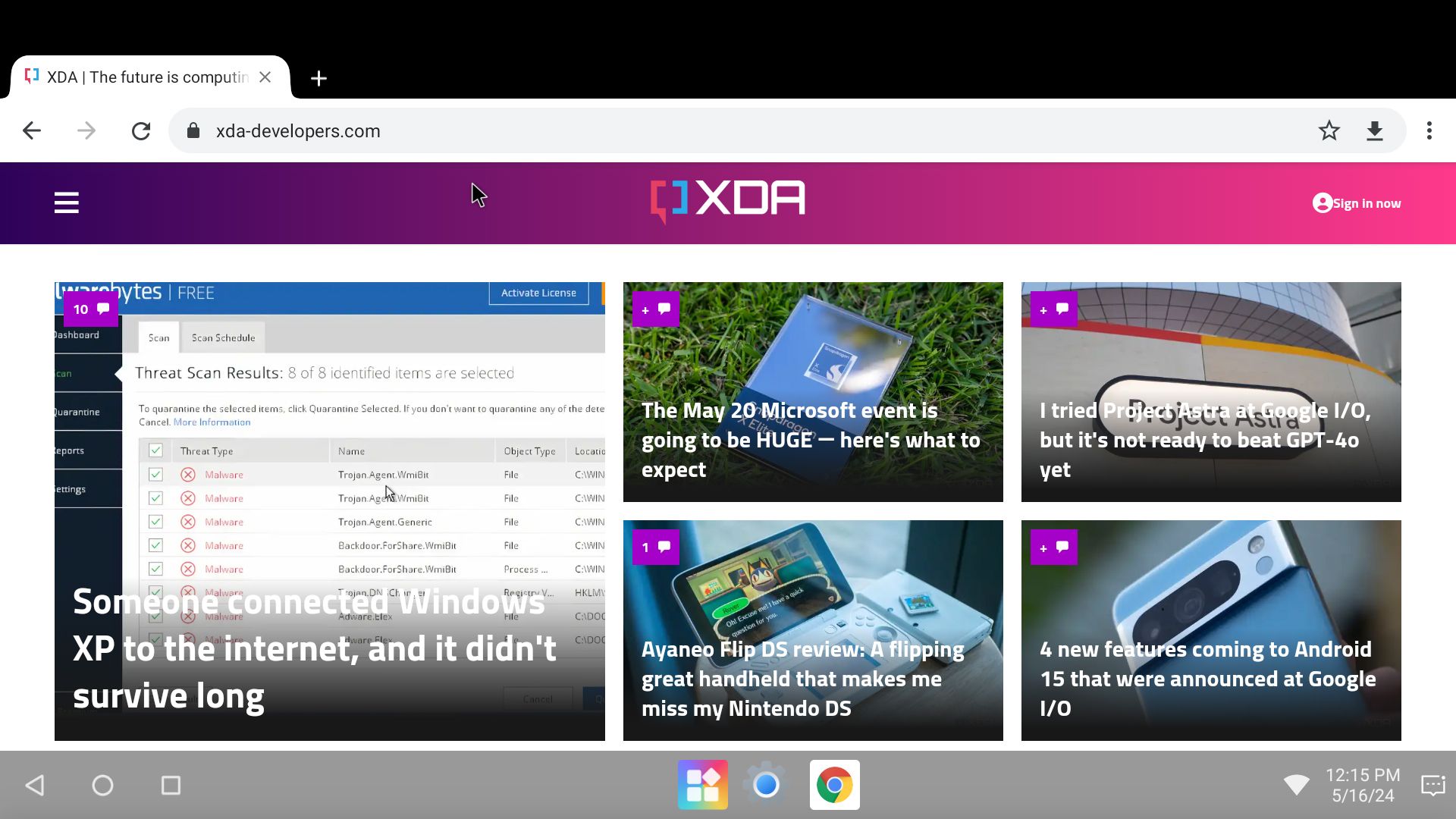Viewport: 1456px width, 819px height.
Task: Bookmark this page with the star
Action: click(x=1329, y=131)
